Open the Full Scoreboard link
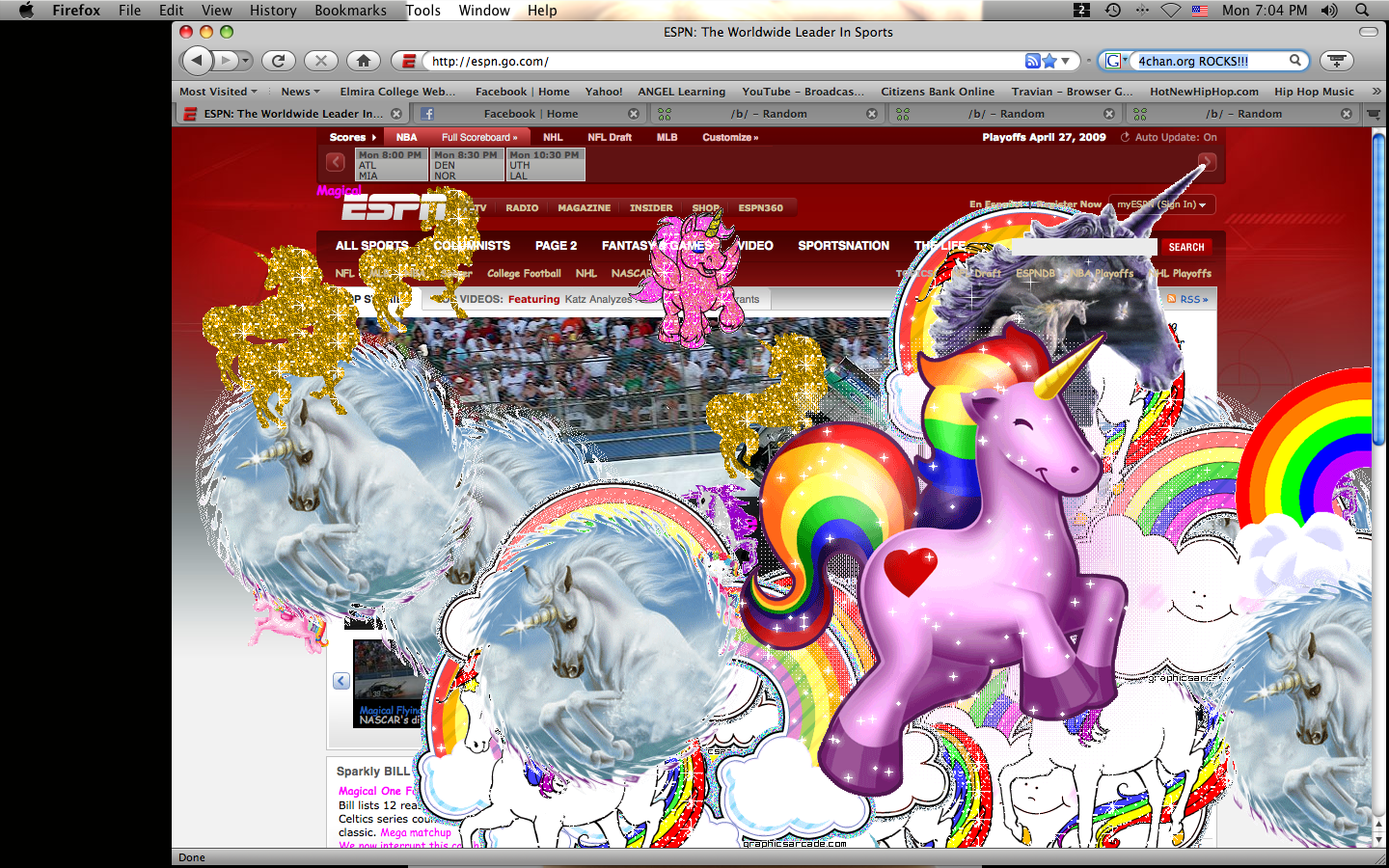 click(478, 137)
